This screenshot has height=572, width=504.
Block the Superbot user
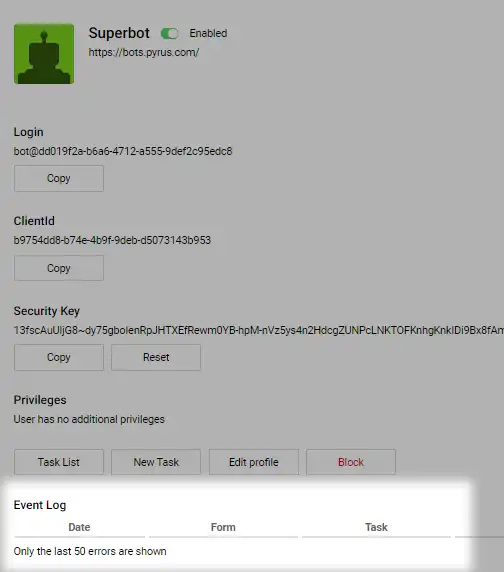(x=350, y=462)
